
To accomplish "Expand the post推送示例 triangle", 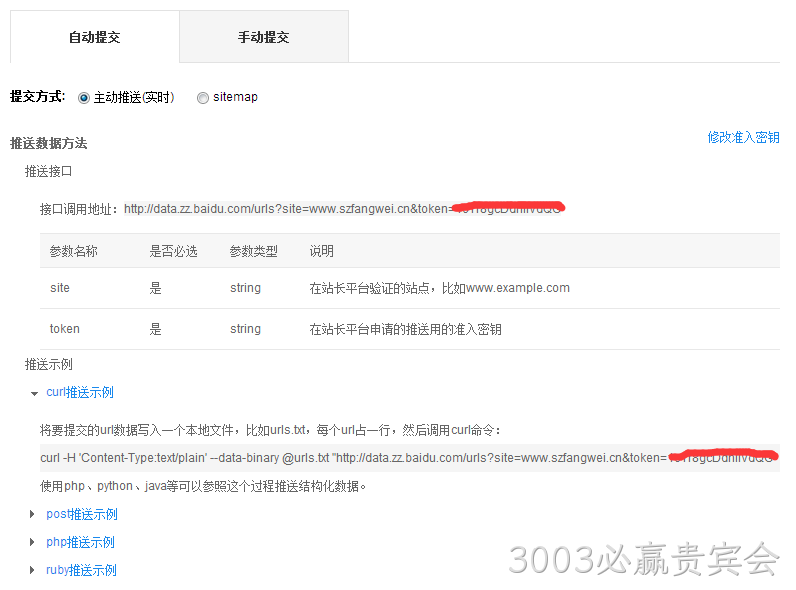I will pyautogui.click(x=32, y=514).
